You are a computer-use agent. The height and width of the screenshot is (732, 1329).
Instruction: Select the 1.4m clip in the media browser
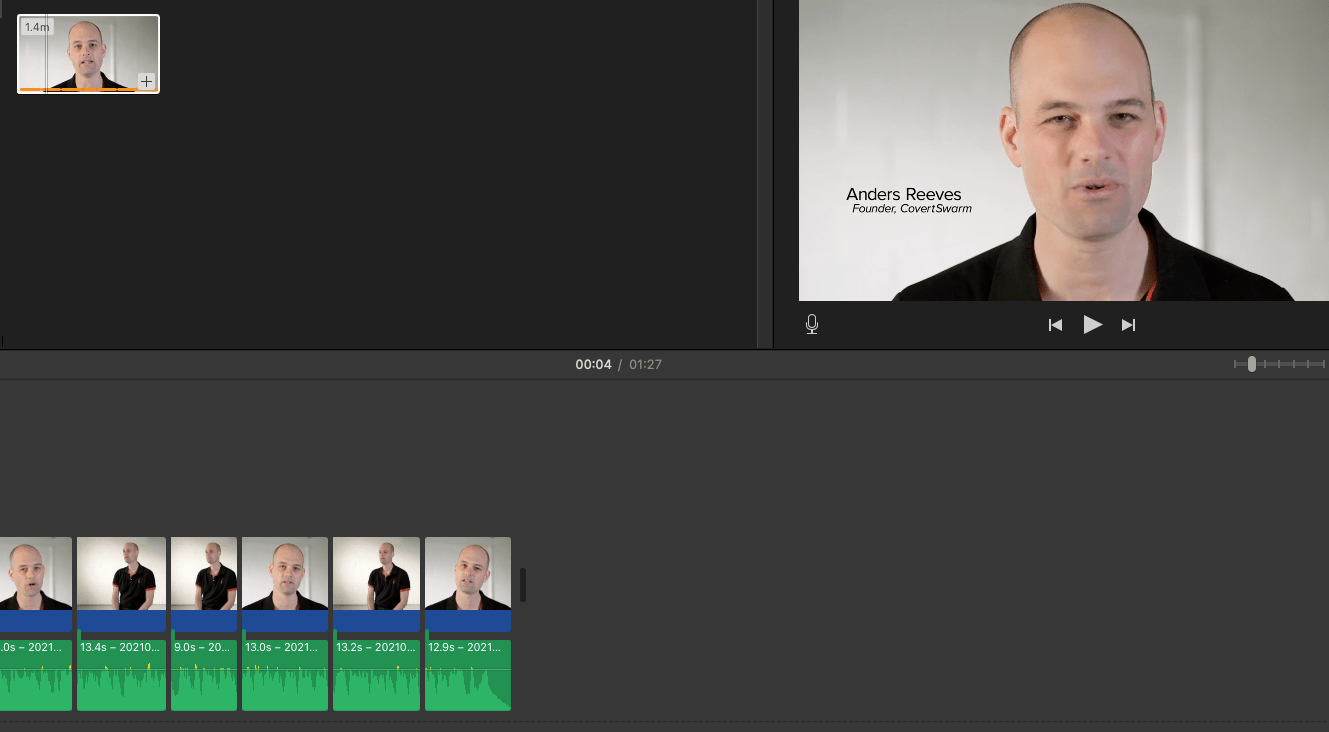tap(88, 54)
